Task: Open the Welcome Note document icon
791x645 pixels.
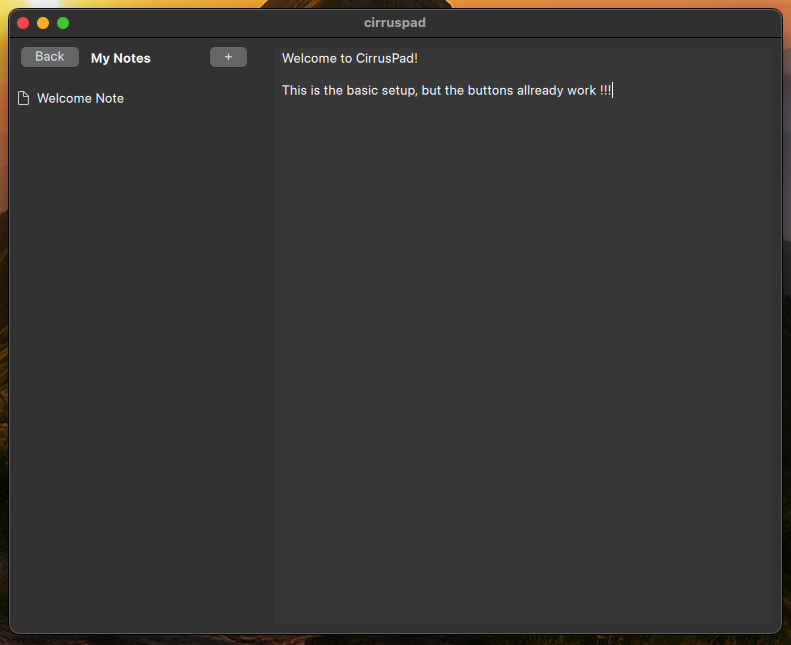Action: tap(24, 98)
